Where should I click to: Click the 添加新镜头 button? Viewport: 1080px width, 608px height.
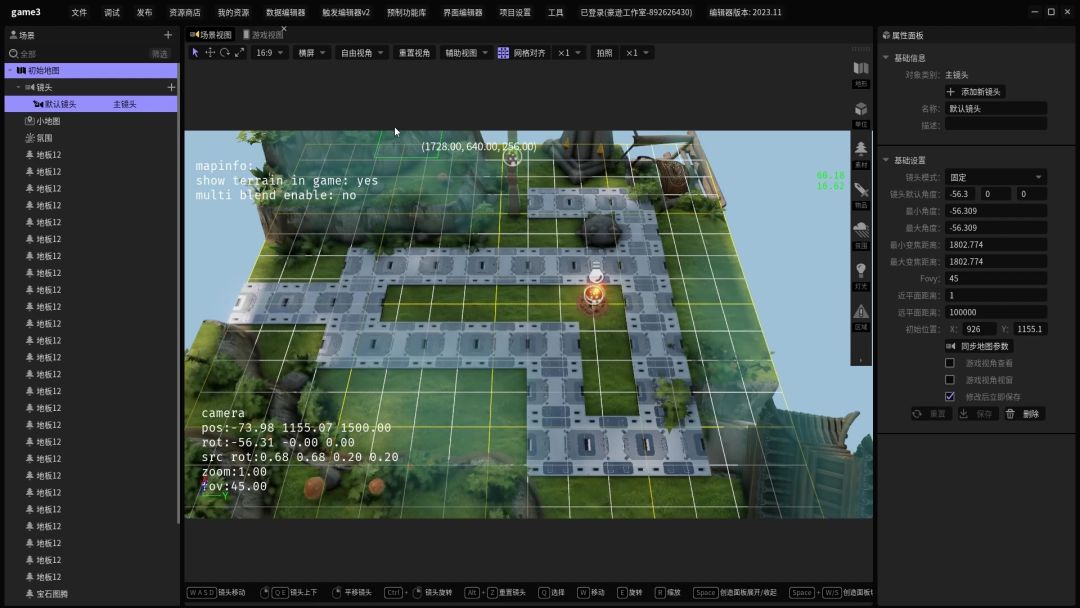click(x=974, y=92)
